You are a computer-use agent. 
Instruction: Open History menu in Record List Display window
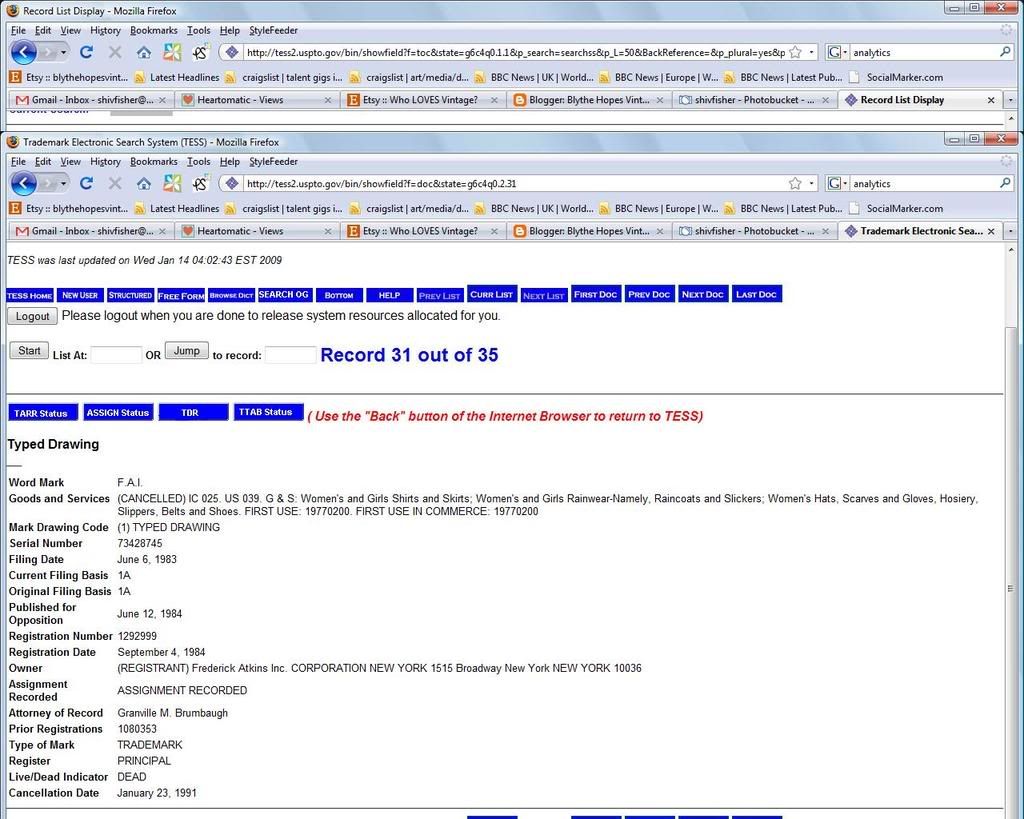105,30
